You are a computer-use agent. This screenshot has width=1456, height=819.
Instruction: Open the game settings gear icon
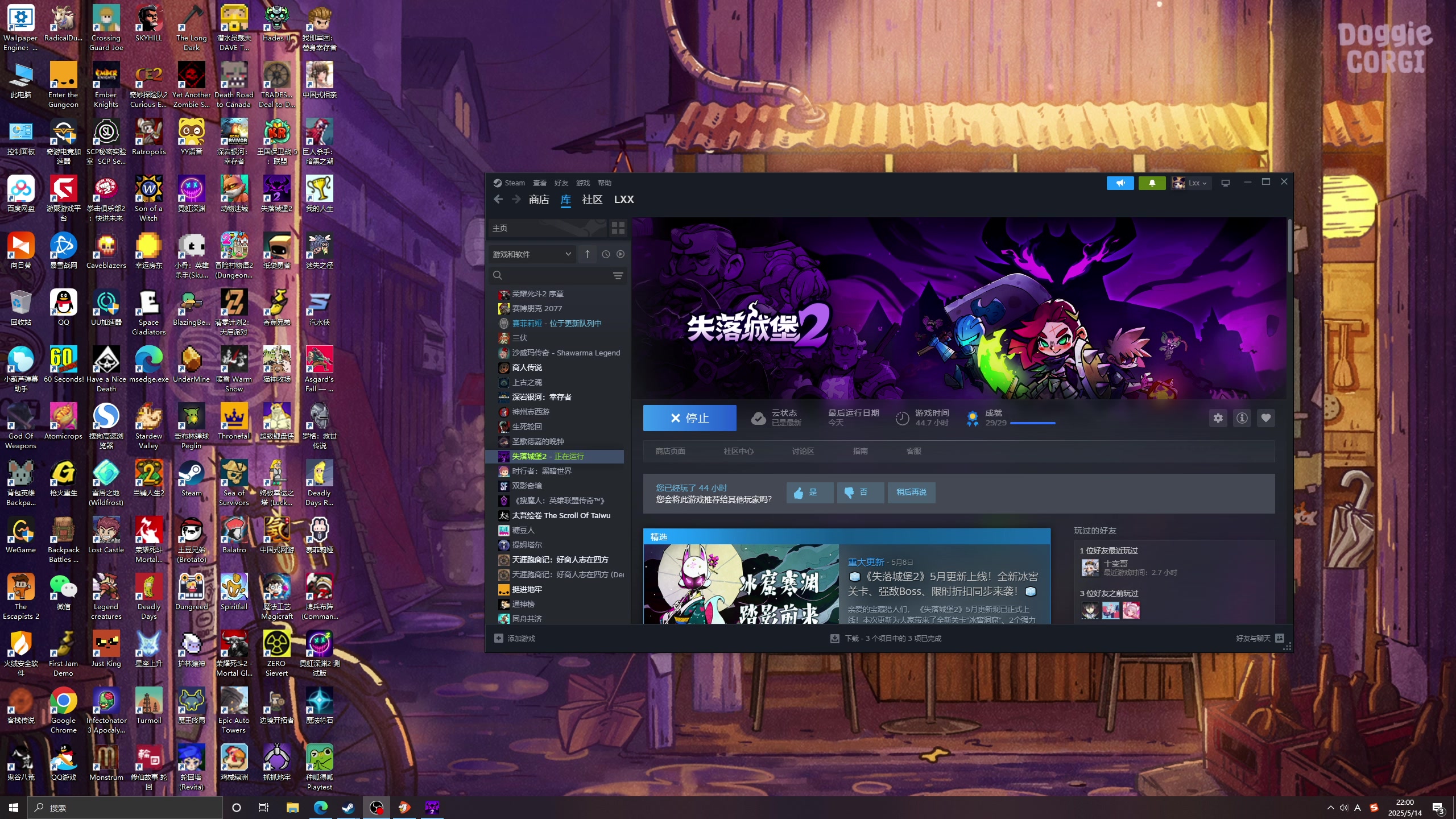click(x=1218, y=418)
